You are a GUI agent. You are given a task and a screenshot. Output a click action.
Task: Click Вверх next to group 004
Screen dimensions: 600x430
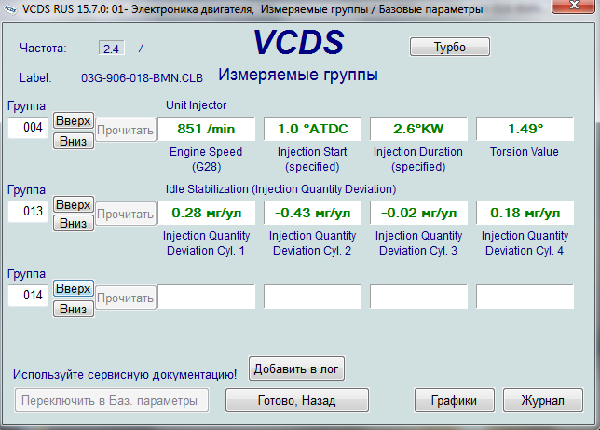click(x=73, y=121)
